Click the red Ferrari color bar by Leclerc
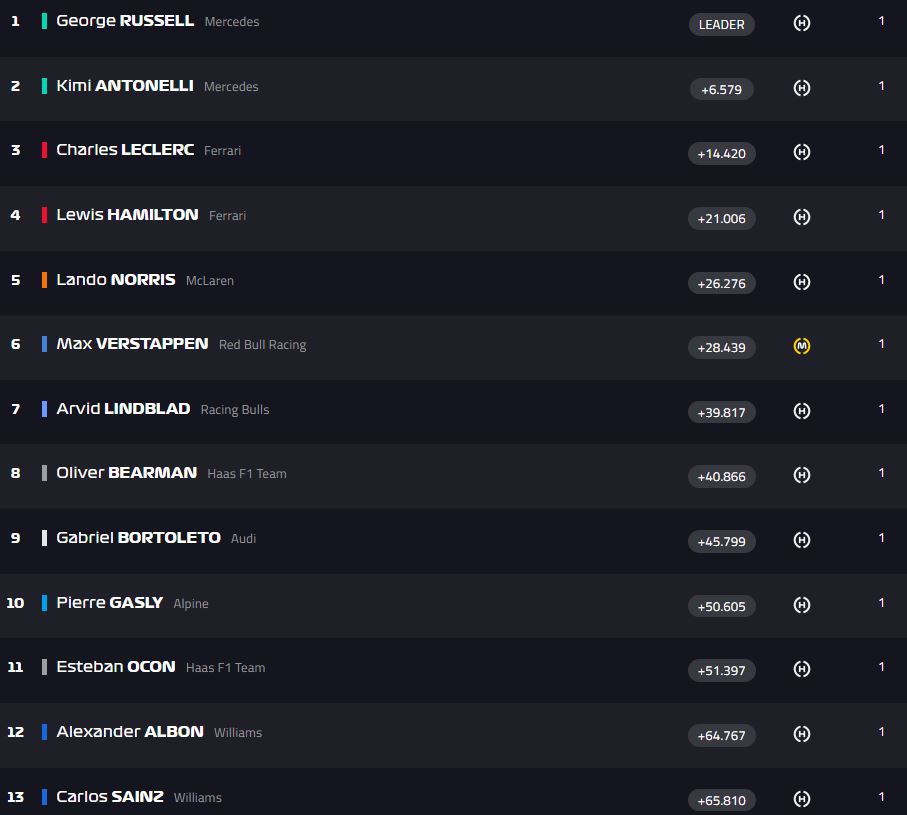The height and width of the screenshot is (815, 907). pyautogui.click(x=44, y=150)
